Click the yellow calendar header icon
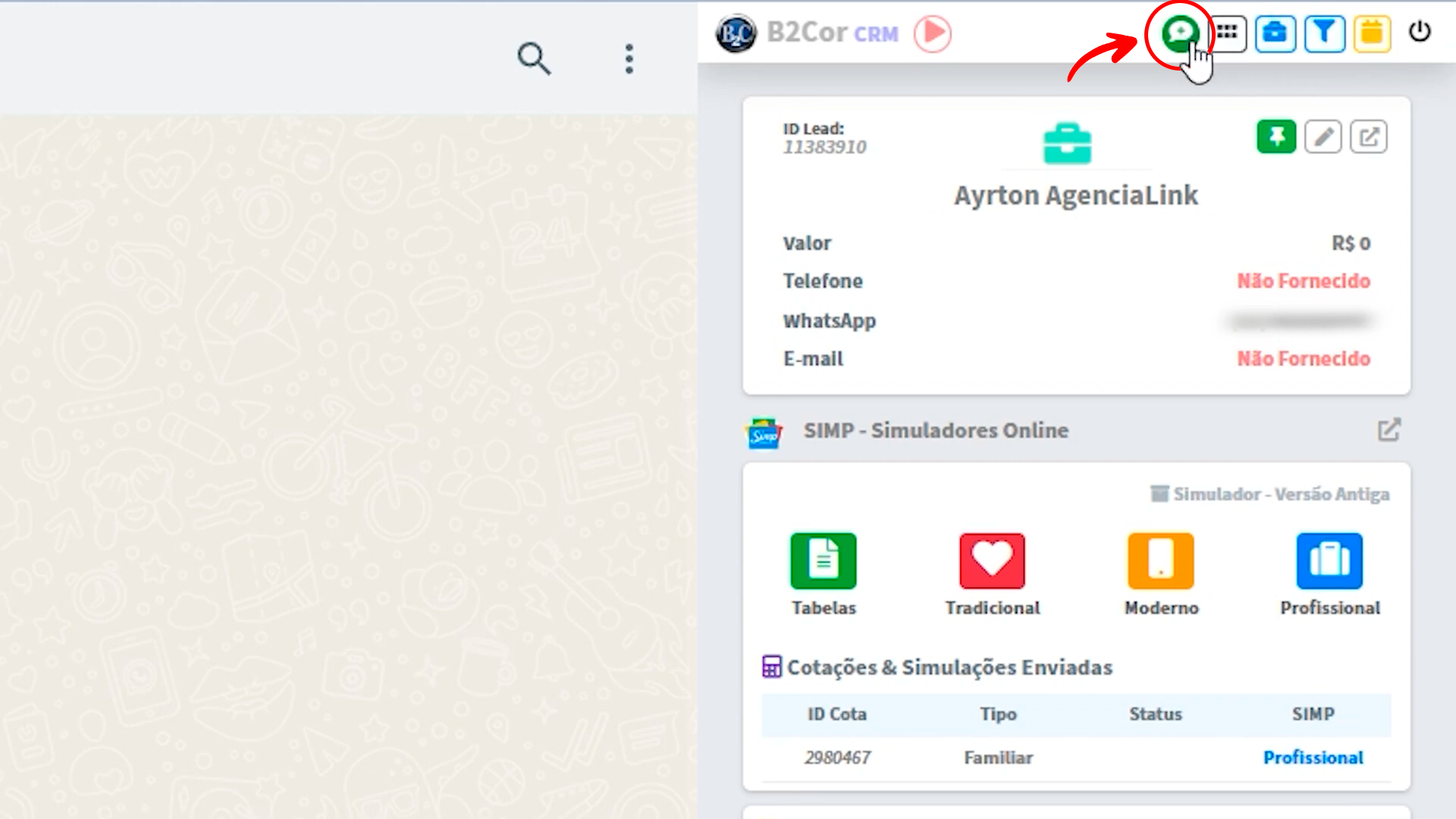 [x=1372, y=33]
